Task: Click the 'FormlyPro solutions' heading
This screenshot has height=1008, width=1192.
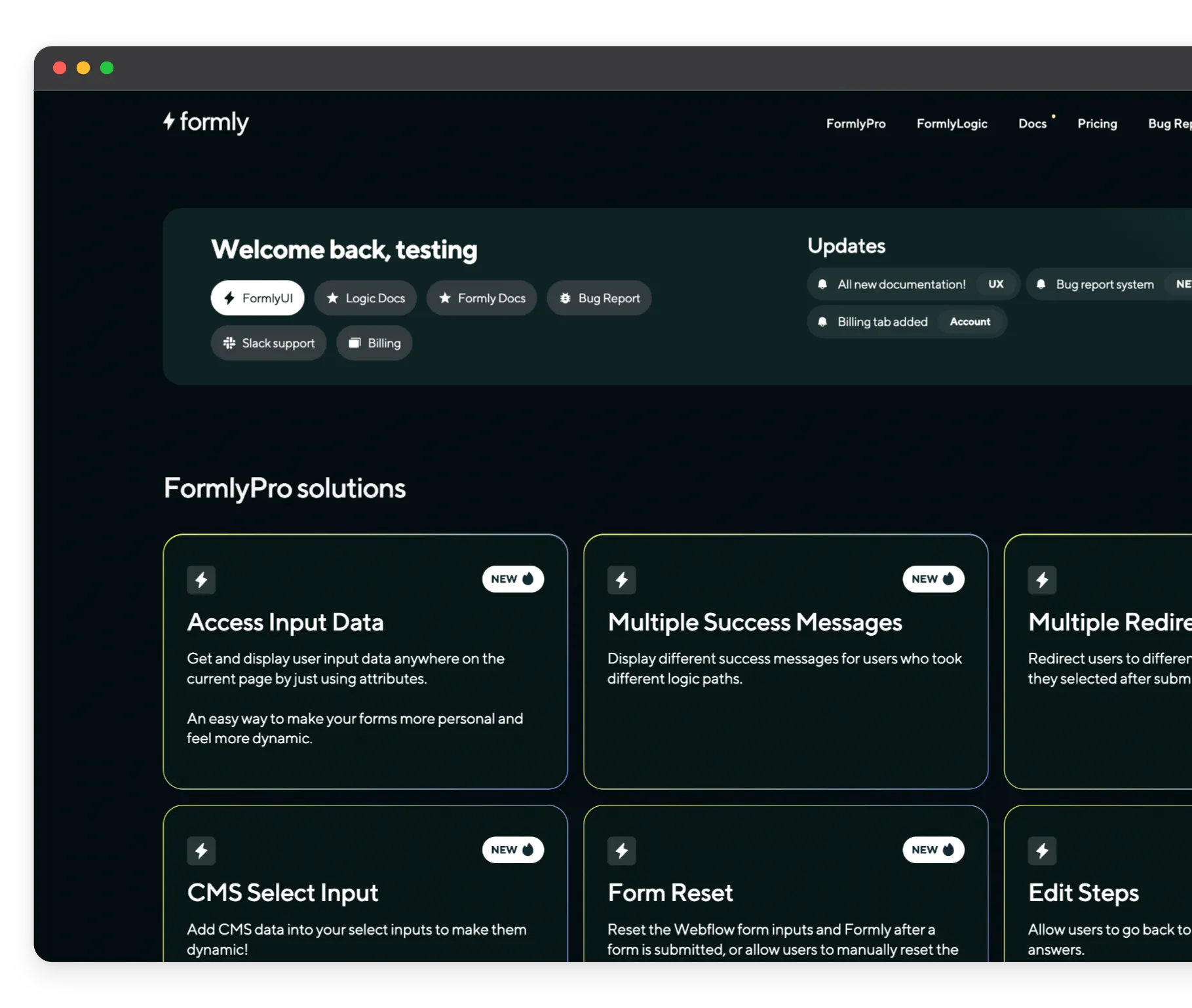Action: [284, 488]
